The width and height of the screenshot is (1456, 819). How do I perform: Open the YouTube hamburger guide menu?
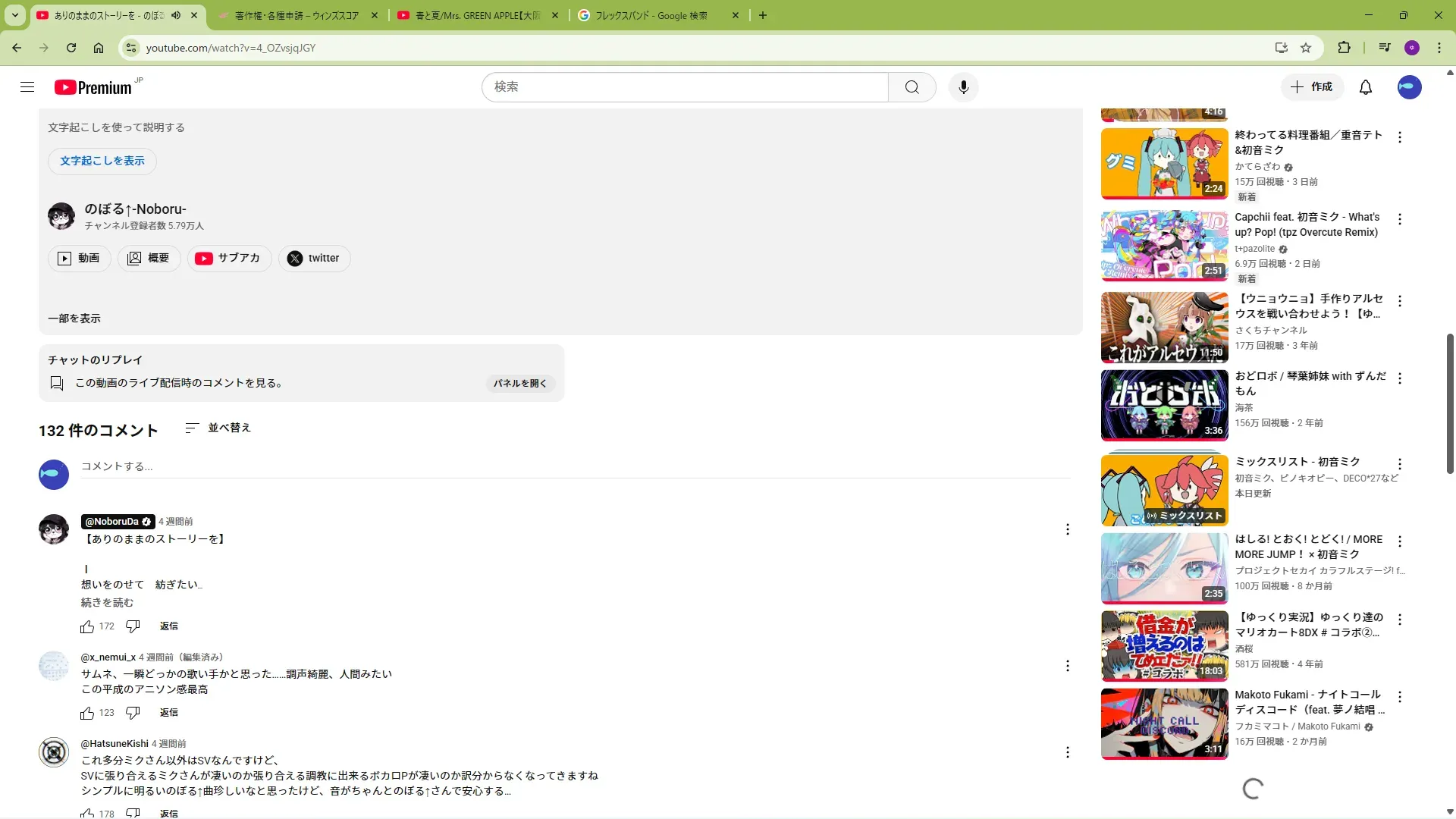point(27,87)
